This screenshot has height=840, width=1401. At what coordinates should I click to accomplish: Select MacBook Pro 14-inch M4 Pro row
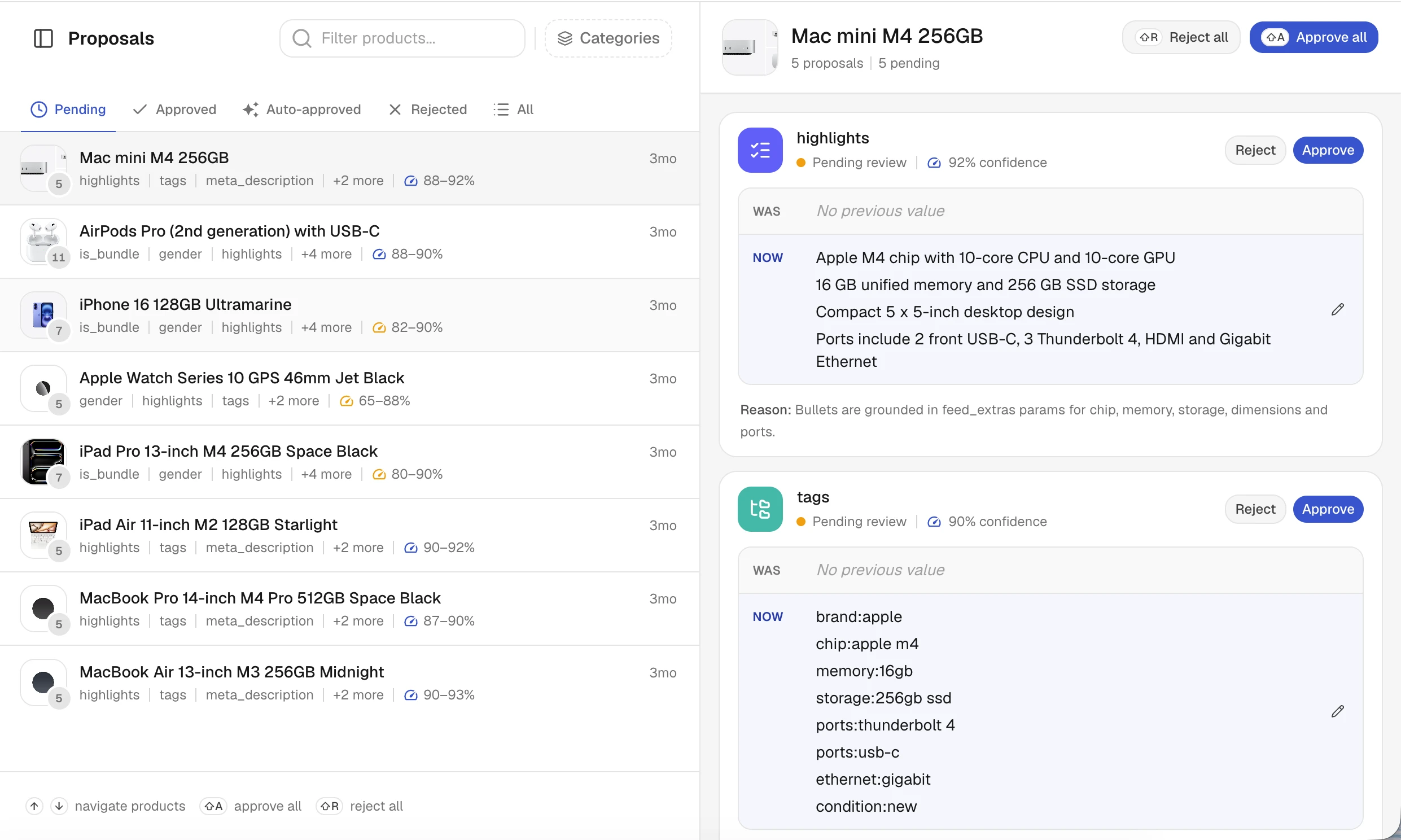point(349,609)
